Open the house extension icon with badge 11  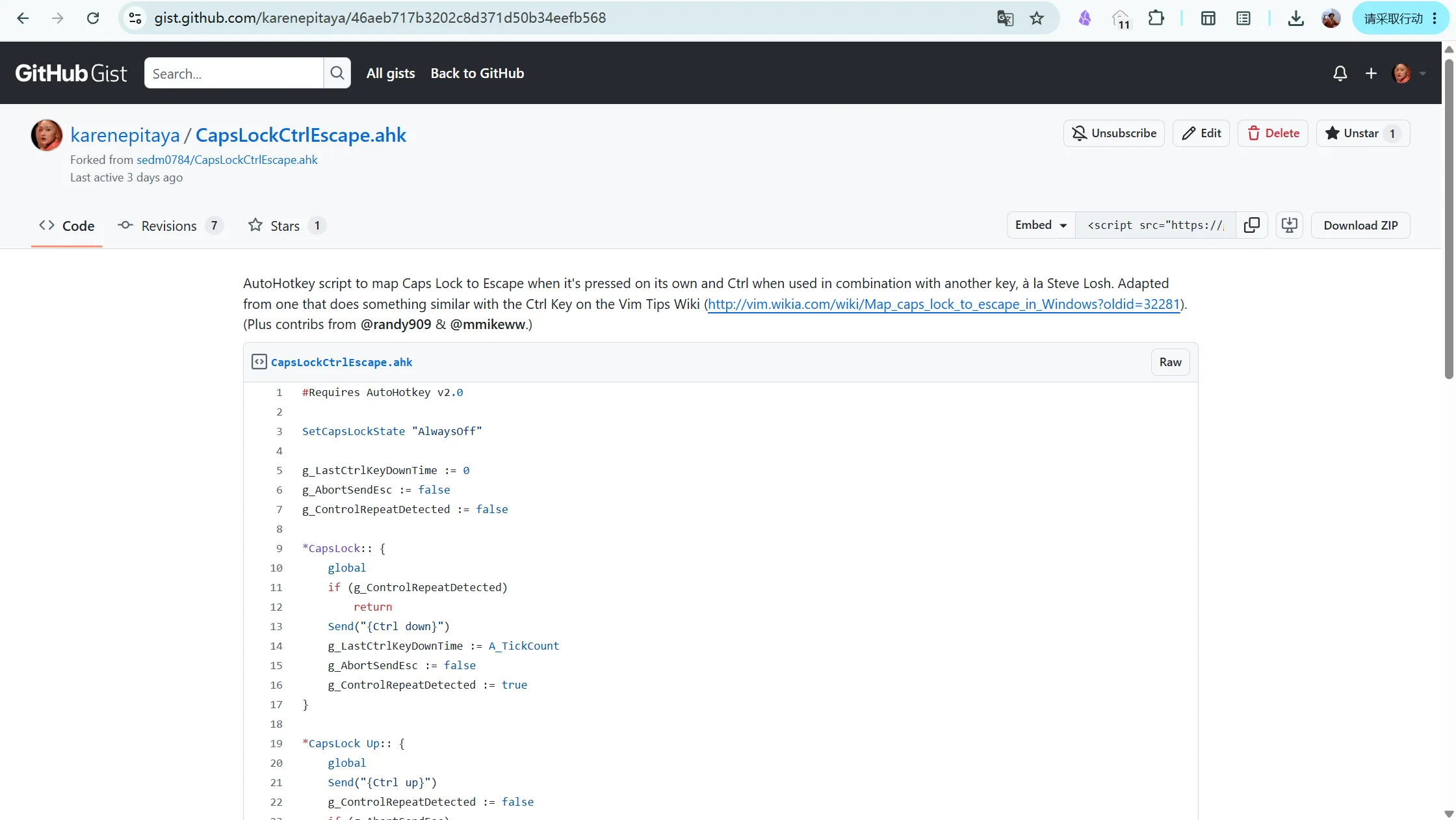1121,20
